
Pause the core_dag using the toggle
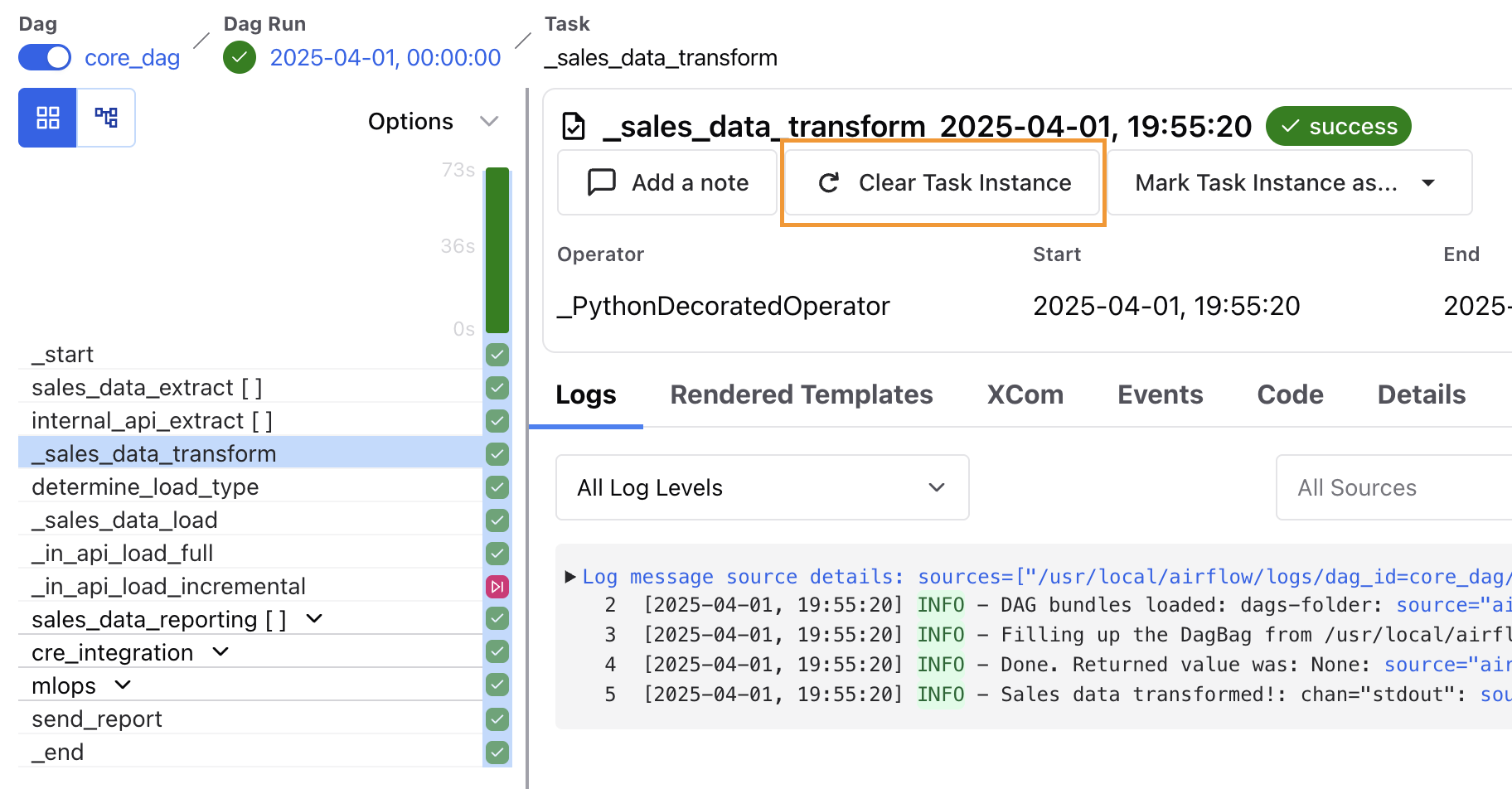pos(44,57)
